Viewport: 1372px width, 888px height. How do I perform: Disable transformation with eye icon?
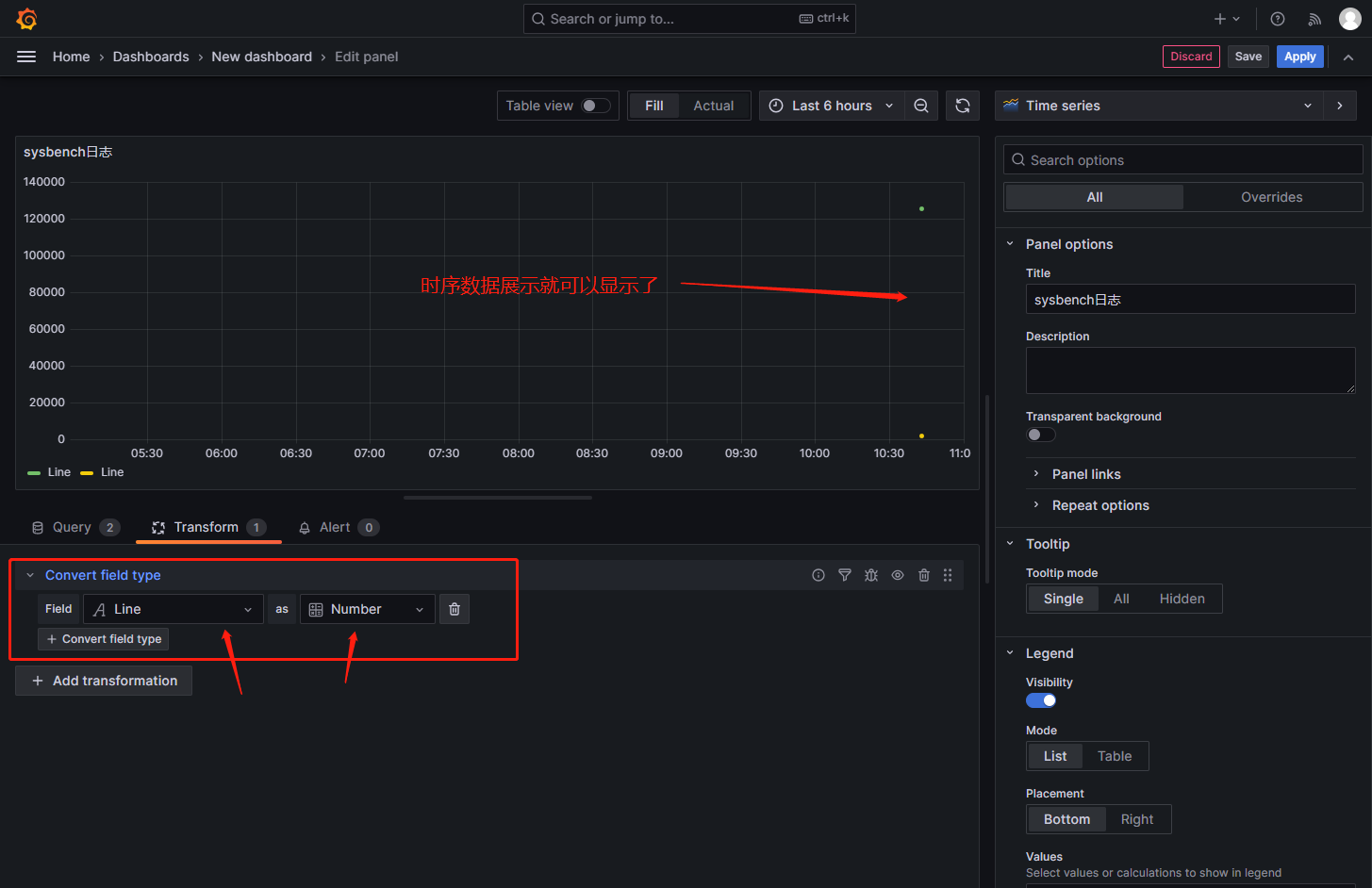[x=898, y=575]
